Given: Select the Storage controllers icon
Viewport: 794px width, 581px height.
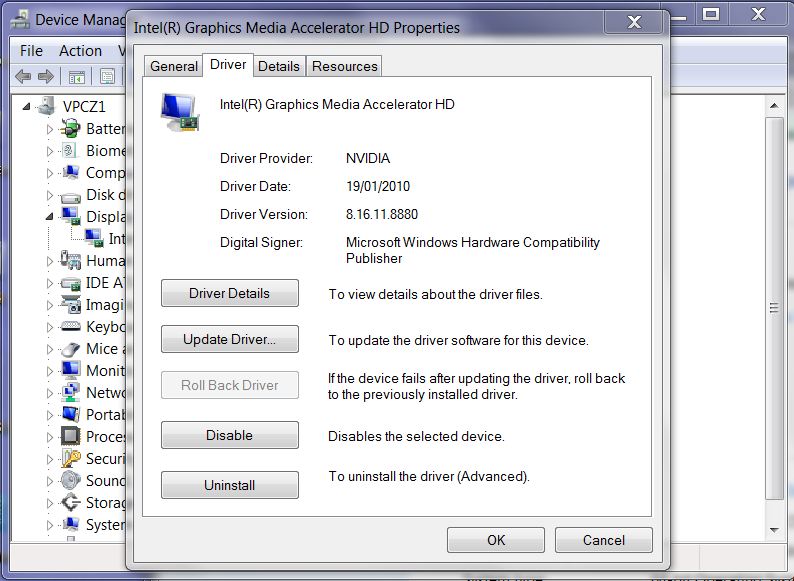Looking at the screenshot, I should point(70,502).
